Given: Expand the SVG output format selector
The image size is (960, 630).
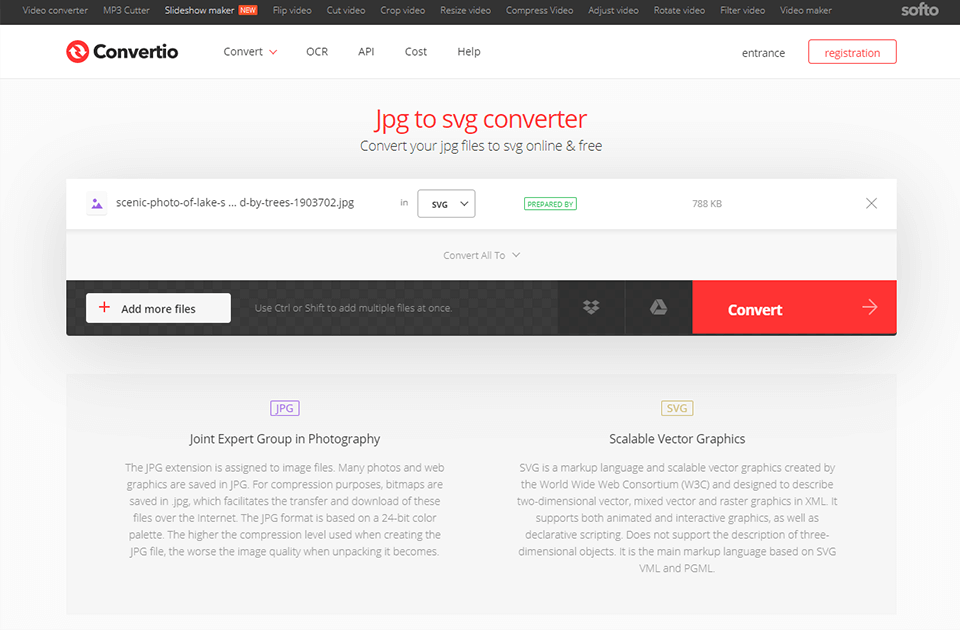Looking at the screenshot, I should point(446,203).
